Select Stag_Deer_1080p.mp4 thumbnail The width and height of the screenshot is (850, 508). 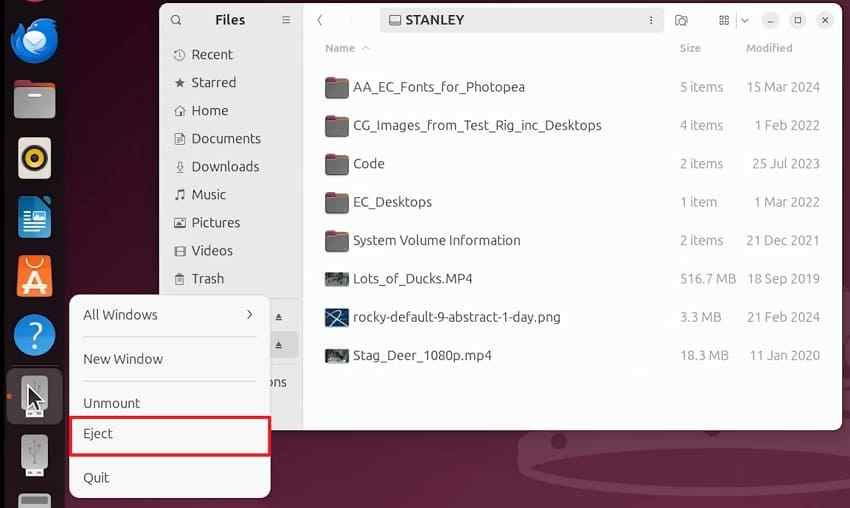[x=337, y=356]
